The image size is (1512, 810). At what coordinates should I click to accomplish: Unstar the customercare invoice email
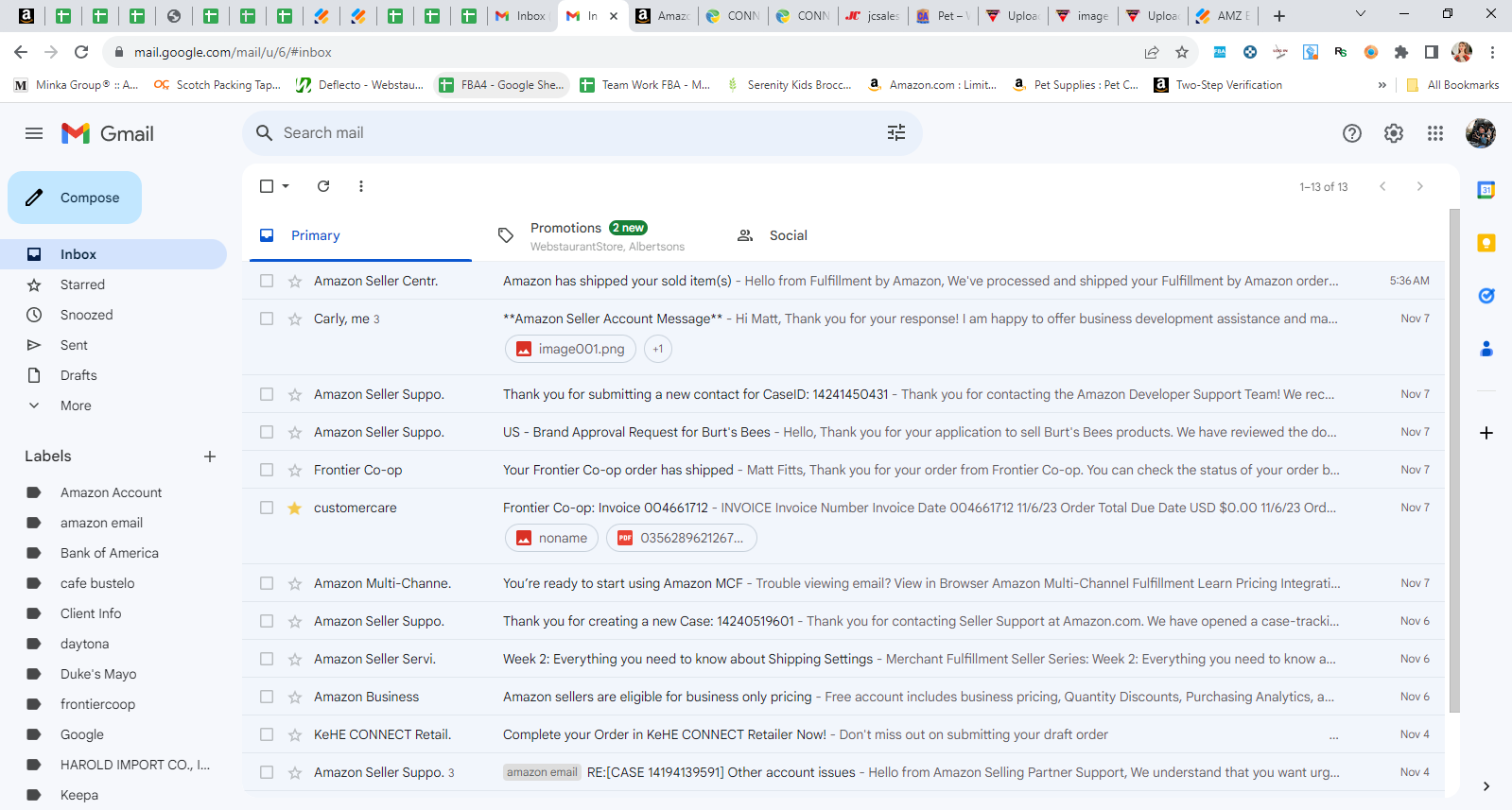point(295,508)
